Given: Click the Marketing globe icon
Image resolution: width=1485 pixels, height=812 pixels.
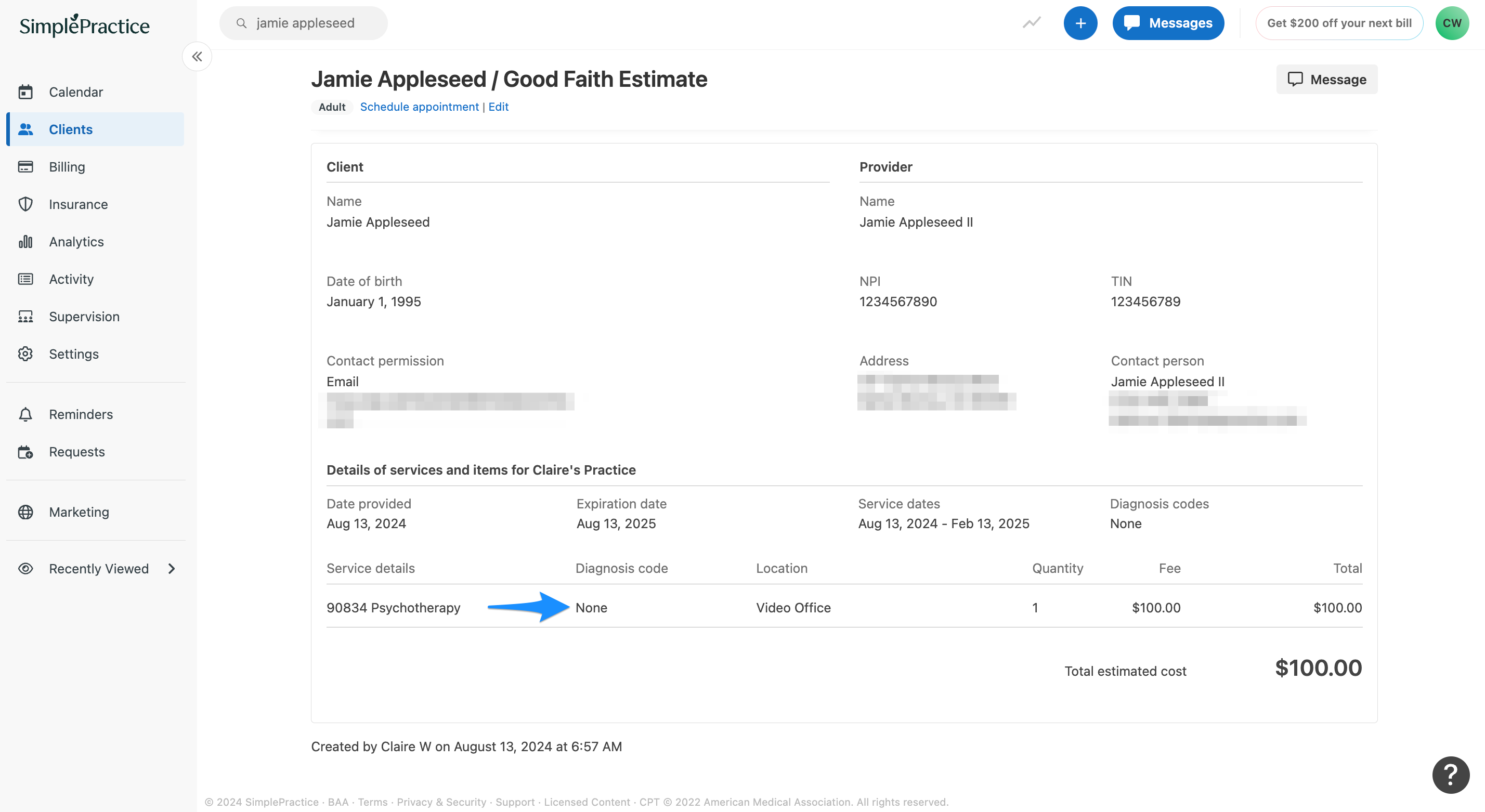Looking at the screenshot, I should coord(25,512).
